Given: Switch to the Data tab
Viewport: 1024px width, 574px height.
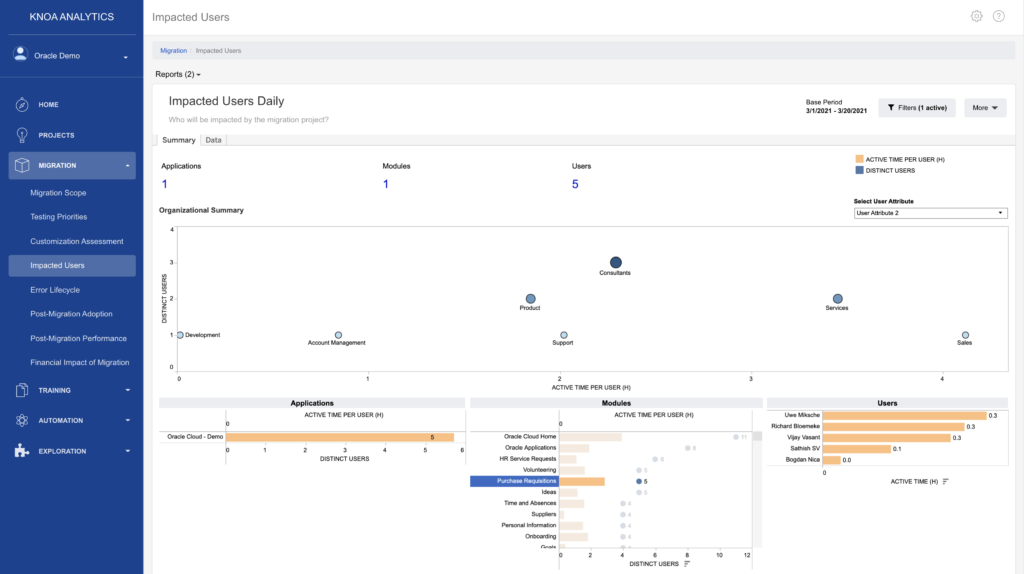Looking at the screenshot, I should pos(214,140).
